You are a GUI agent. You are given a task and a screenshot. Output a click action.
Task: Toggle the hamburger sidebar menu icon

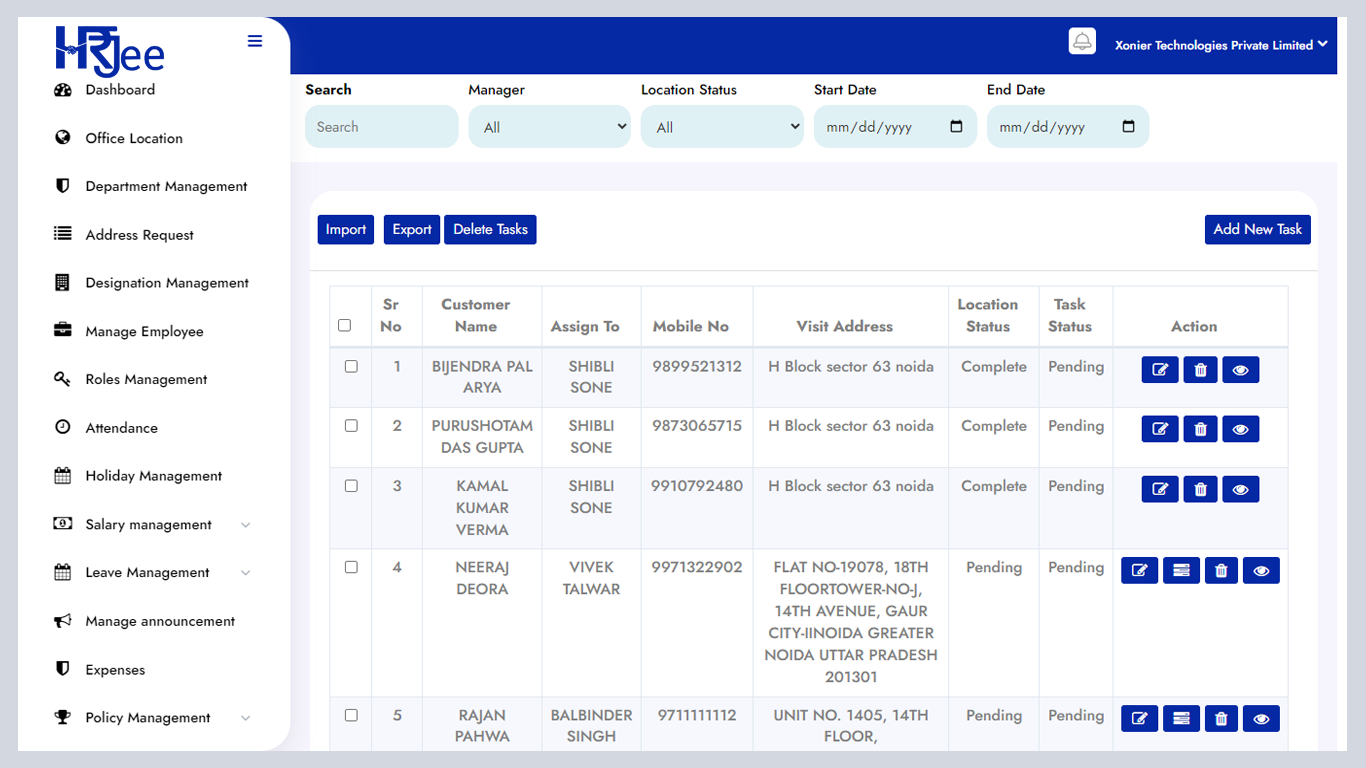coord(255,41)
